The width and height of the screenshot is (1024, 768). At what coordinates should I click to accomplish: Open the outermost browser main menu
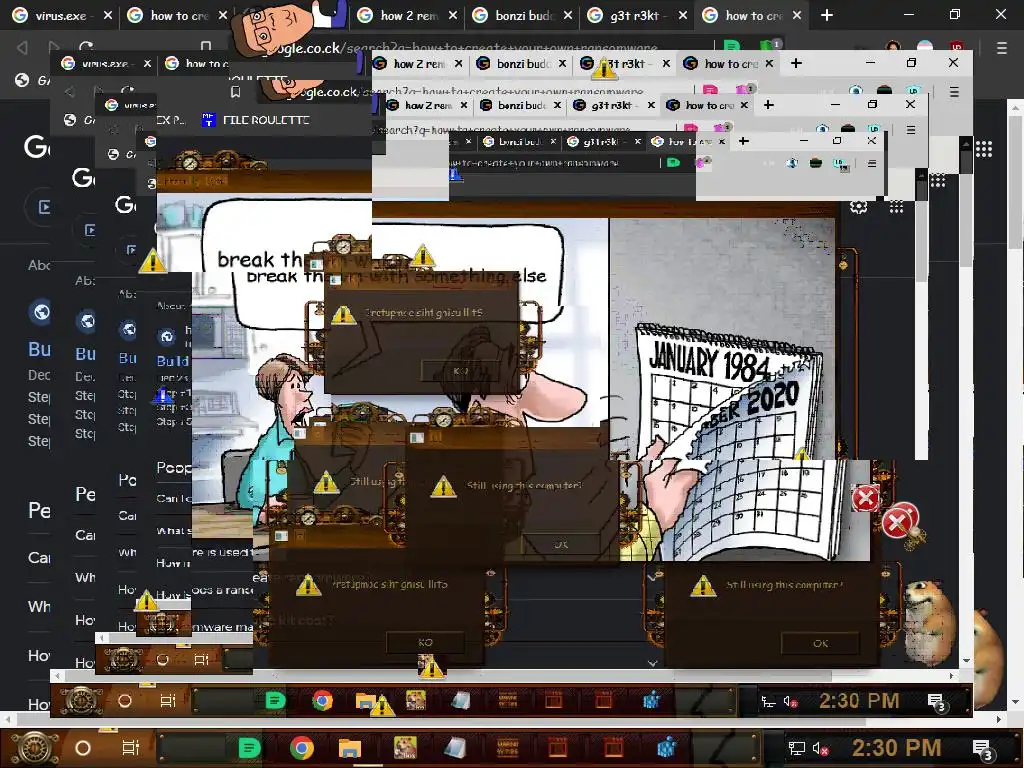pos(1002,48)
